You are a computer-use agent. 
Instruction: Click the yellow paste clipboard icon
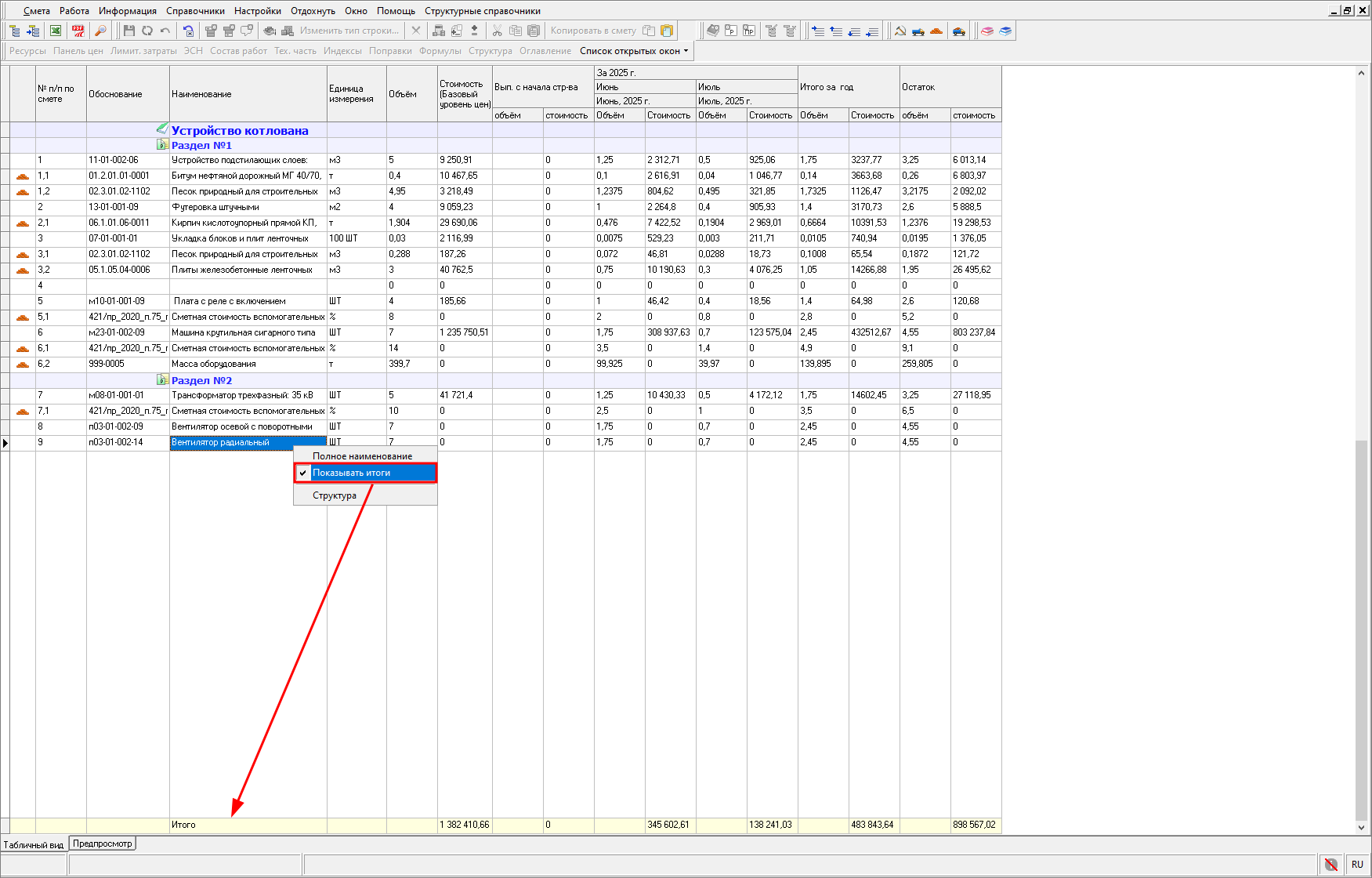click(667, 31)
